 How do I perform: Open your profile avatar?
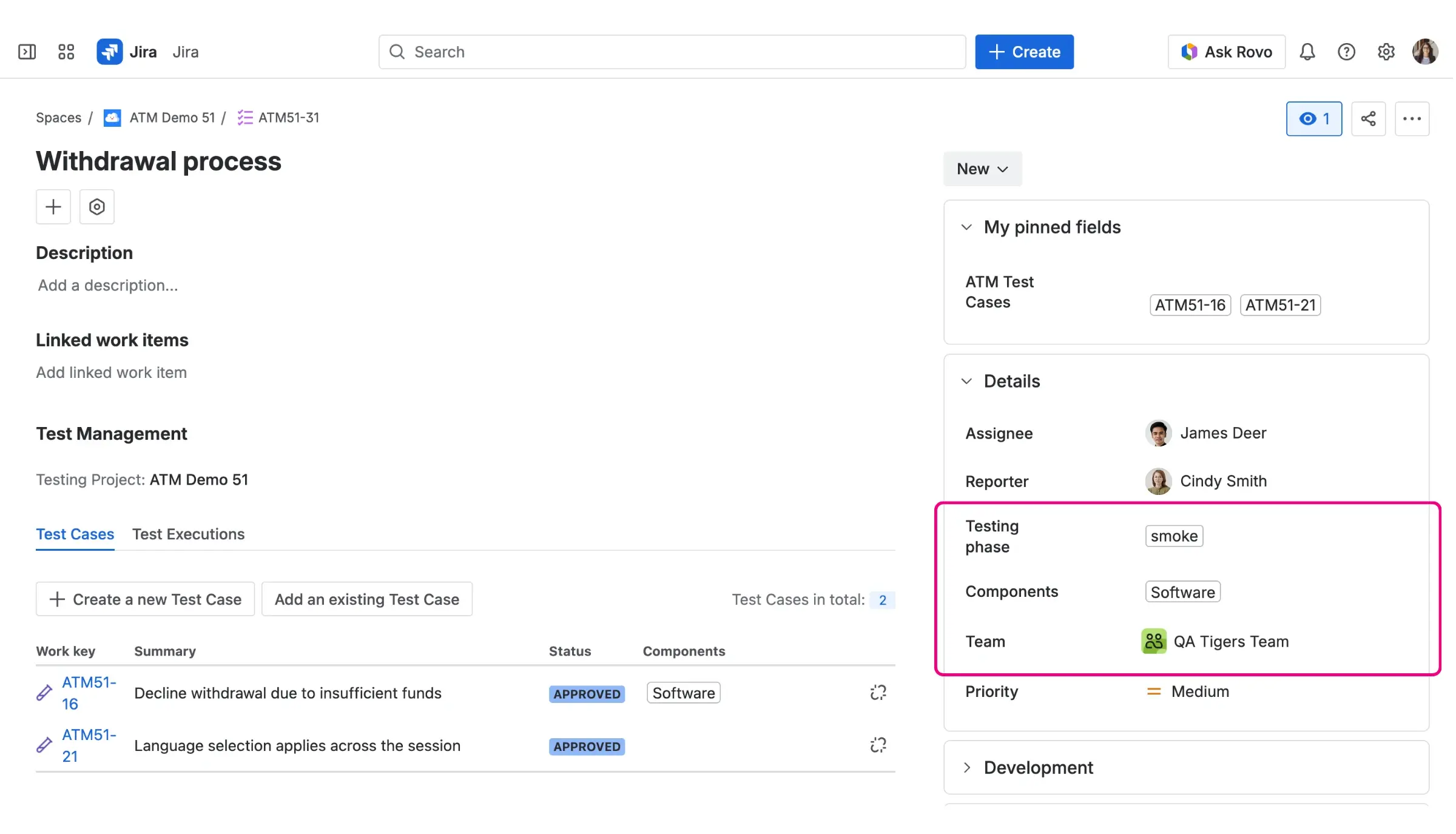[x=1426, y=52]
